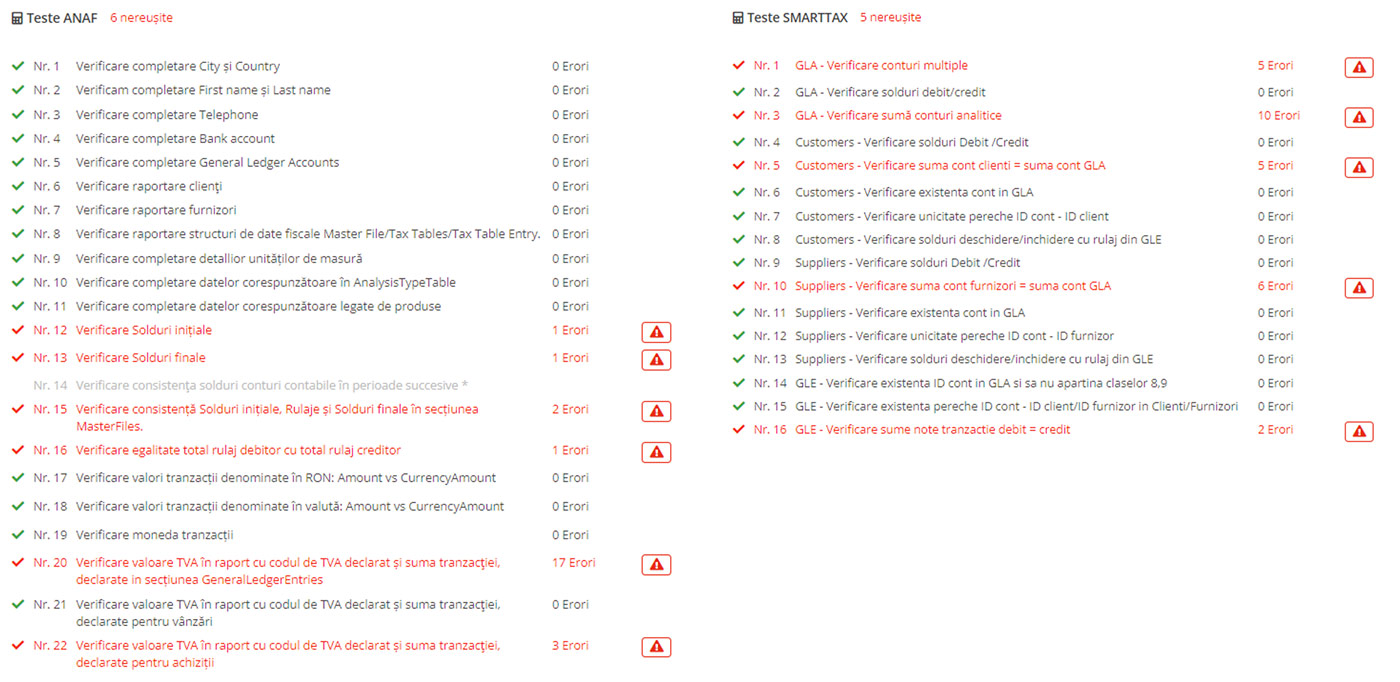Show warning for egalitate total rulaj debitor
The height and width of the screenshot is (682, 1400).
pyautogui.click(x=656, y=453)
